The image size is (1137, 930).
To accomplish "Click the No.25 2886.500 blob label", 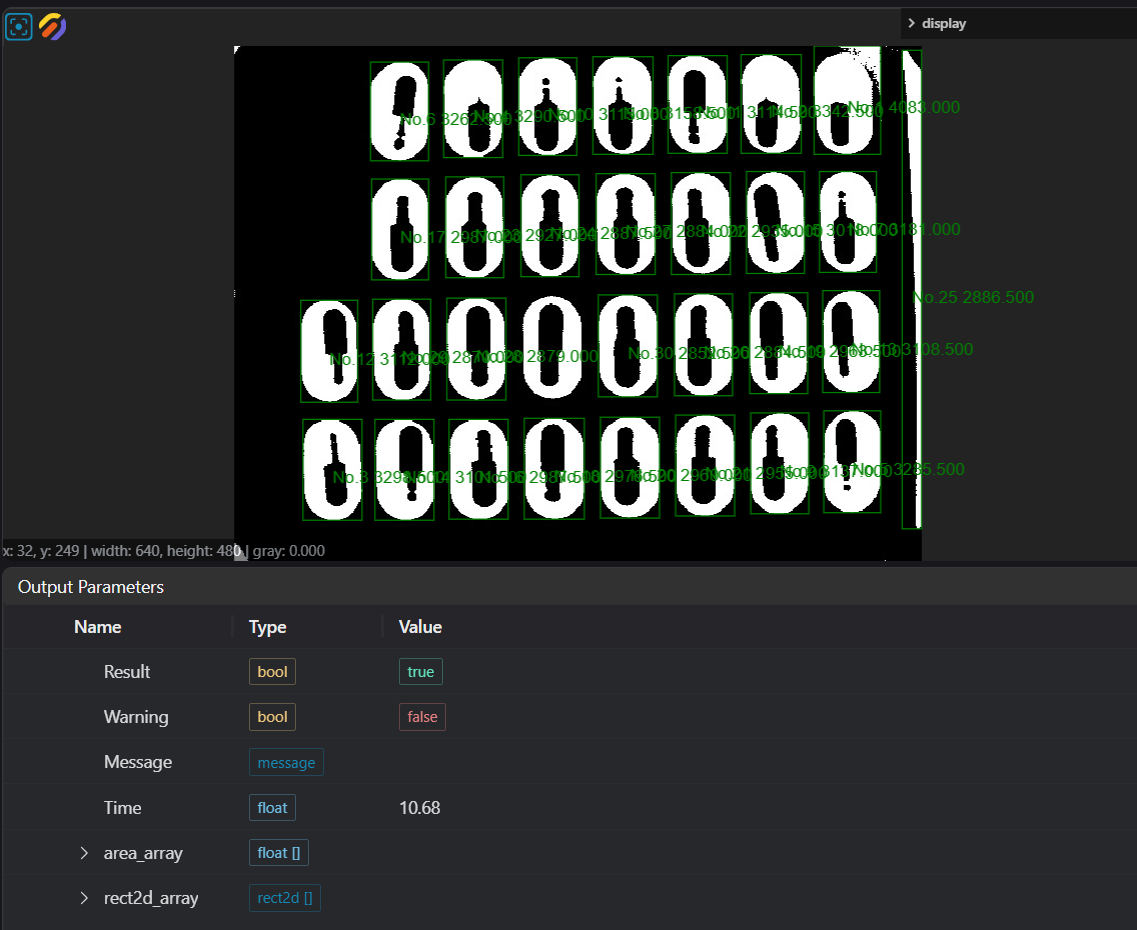I will [973, 298].
